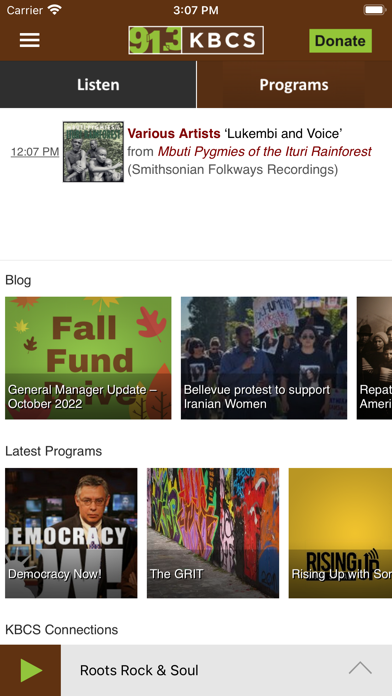
Task: Switch to the Programs tab
Action: click(x=294, y=84)
